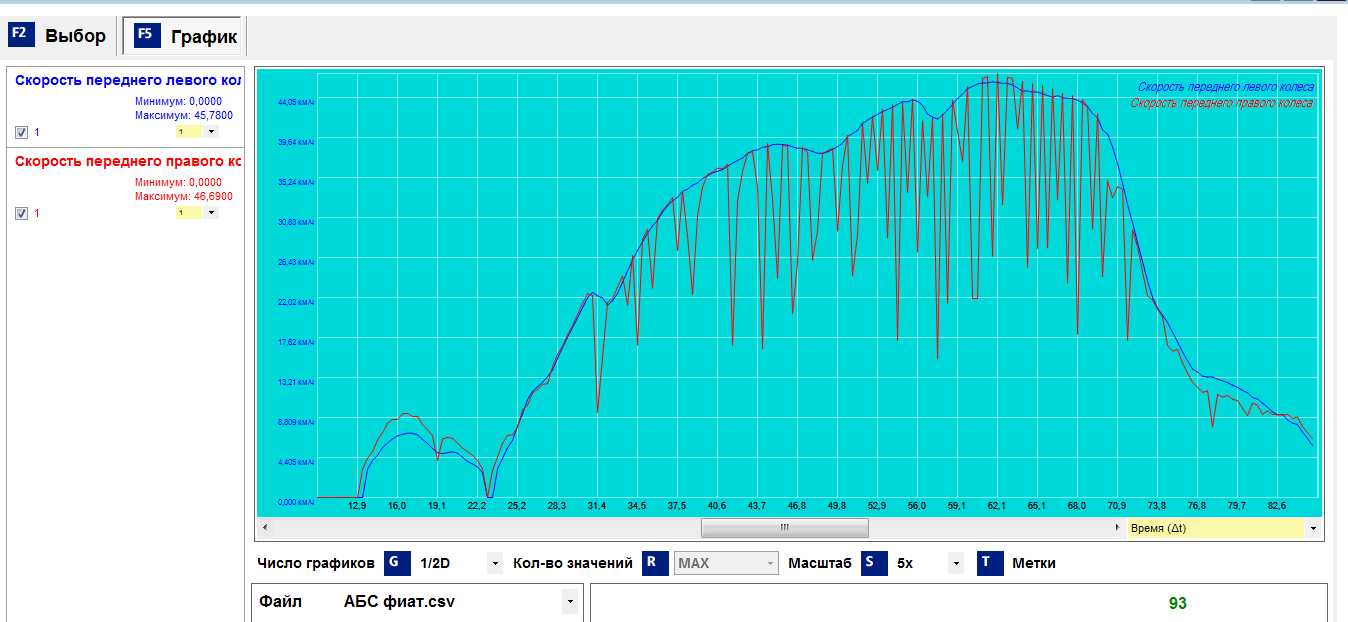Click the Скорость переднего левого колеса title
1348x622 pixels.
pyautogui.click(x=127, y=80)
